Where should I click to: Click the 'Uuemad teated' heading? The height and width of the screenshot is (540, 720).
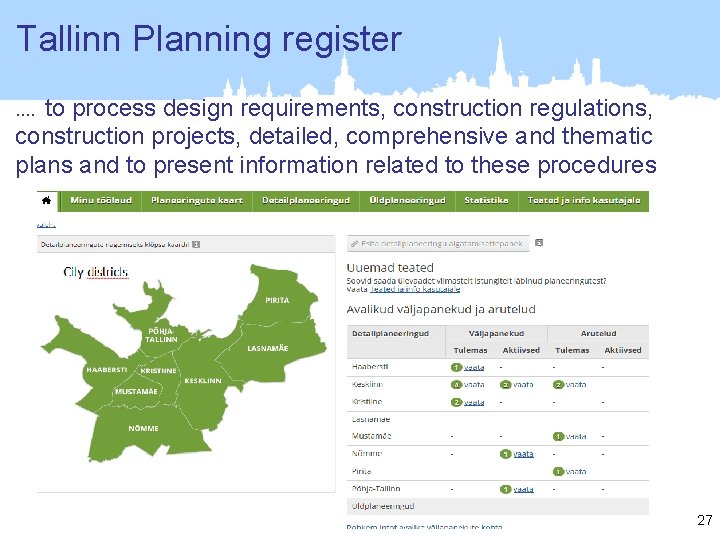[390, 268]
